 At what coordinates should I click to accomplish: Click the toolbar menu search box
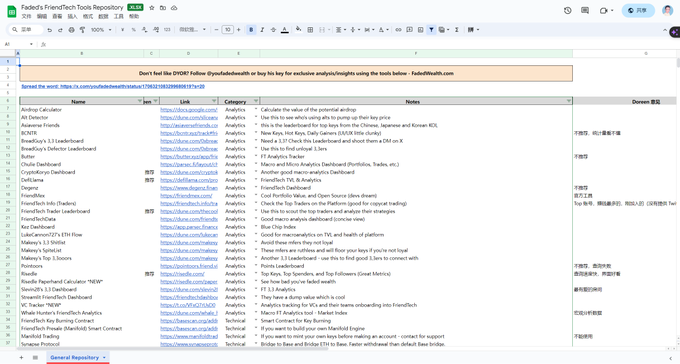coord(26,30)
